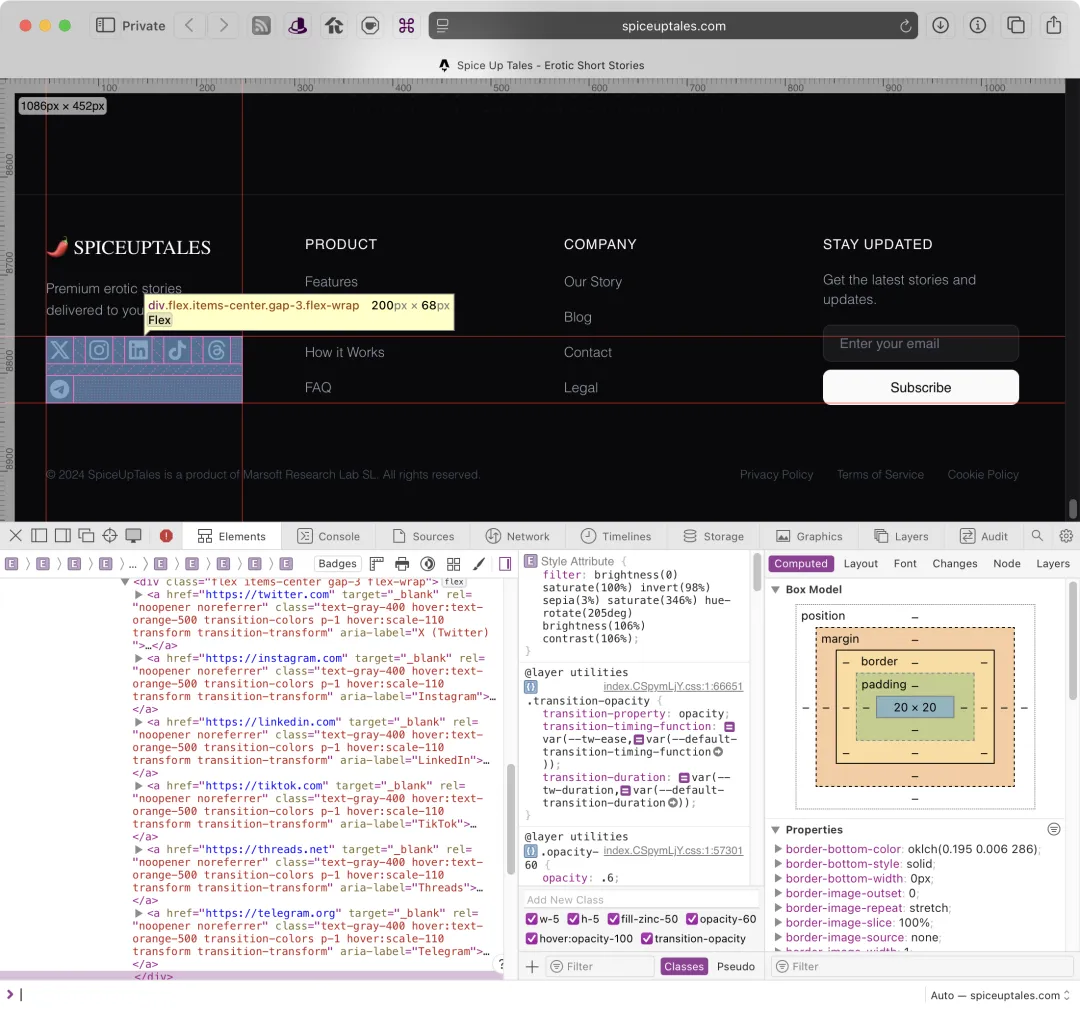This screenshot has width=1080, height=1009.
Task: Detach Web Inspector into separate window
Action: point(86,535)
